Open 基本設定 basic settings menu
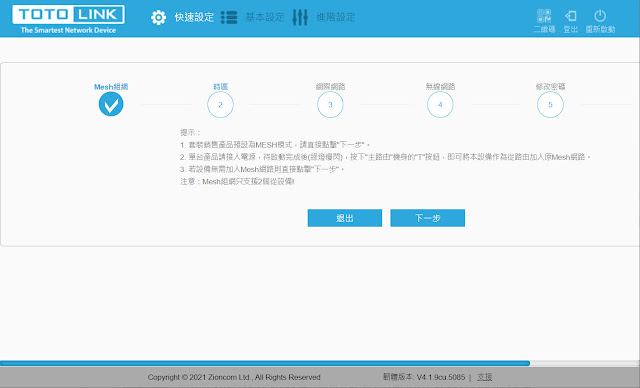Viewport: 640px width, 388px height. (x=264, y=17)
